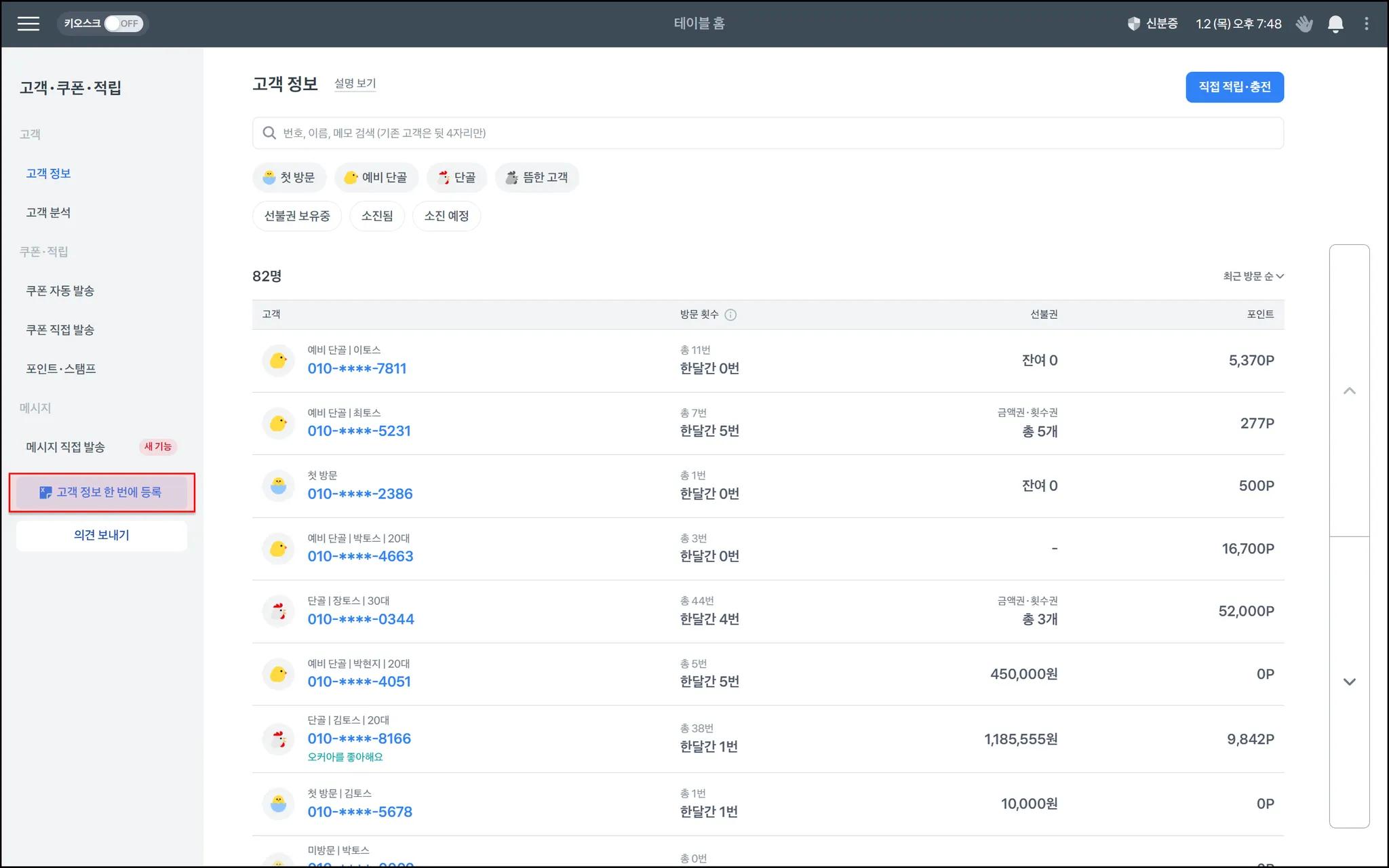This screenshot has width=1389, height=868.
Task: Enable the 첫 방문 filter chip
Action: [289, 178]
